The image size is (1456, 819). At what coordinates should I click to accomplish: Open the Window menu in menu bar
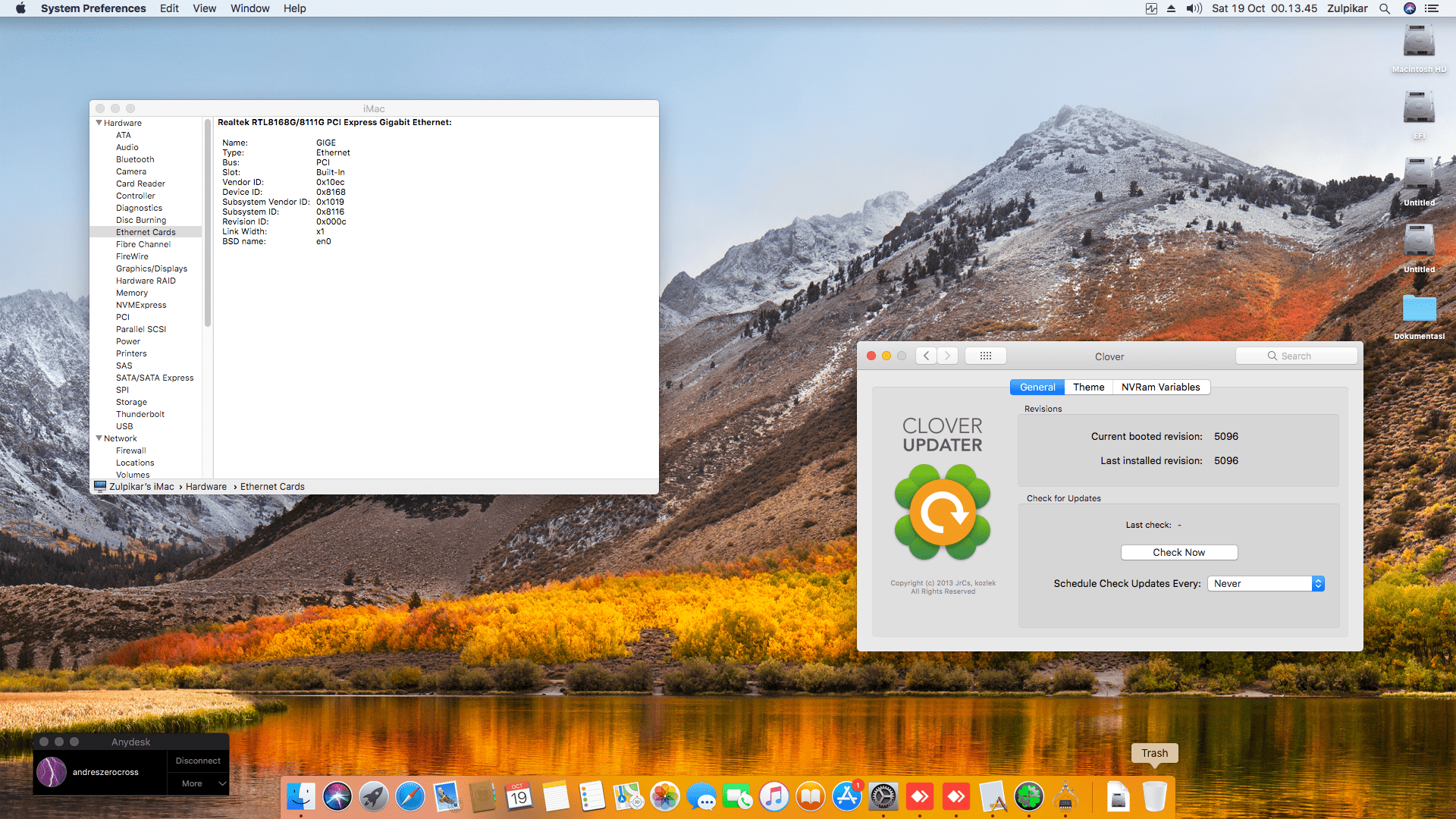pos(249,8)
